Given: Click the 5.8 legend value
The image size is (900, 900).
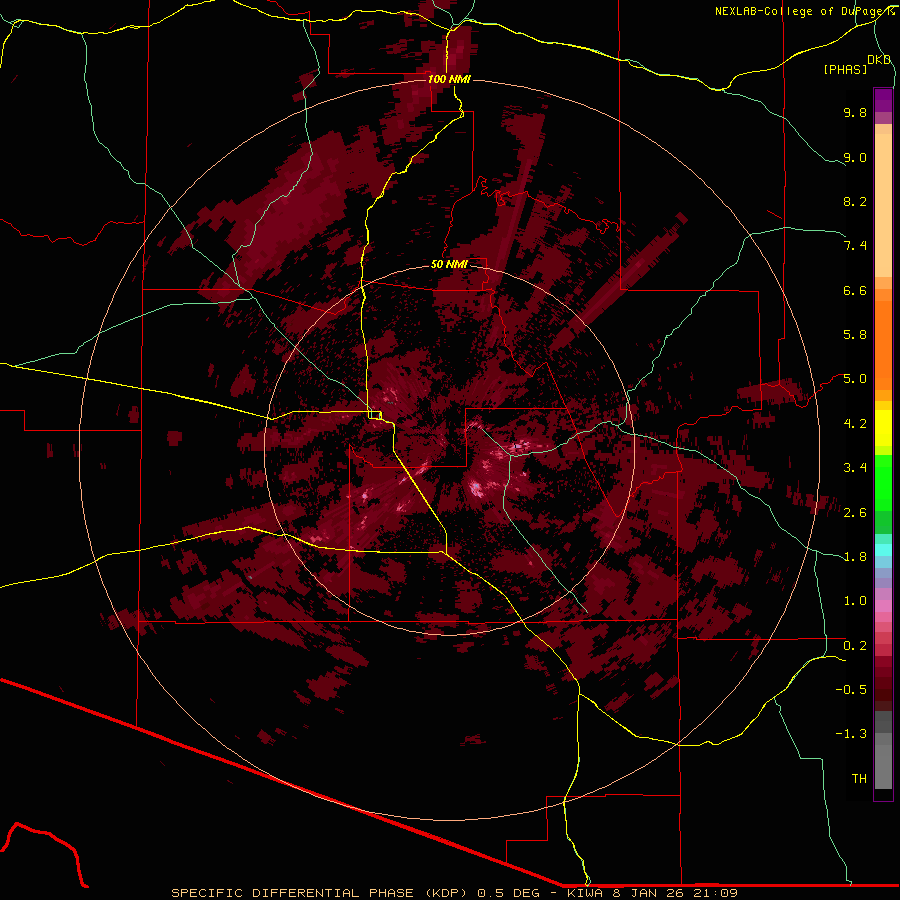Looking at the screenshot, I should (855, 335).
